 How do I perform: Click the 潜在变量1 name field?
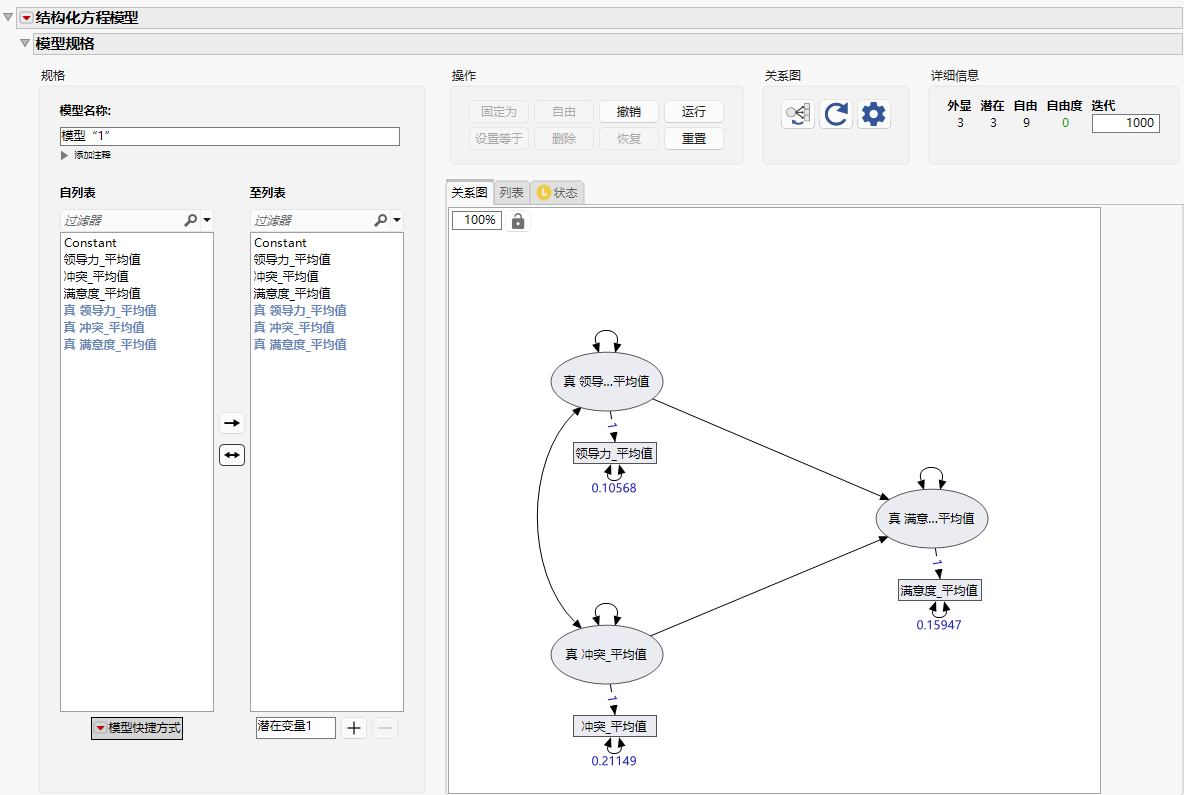(295, 727)
